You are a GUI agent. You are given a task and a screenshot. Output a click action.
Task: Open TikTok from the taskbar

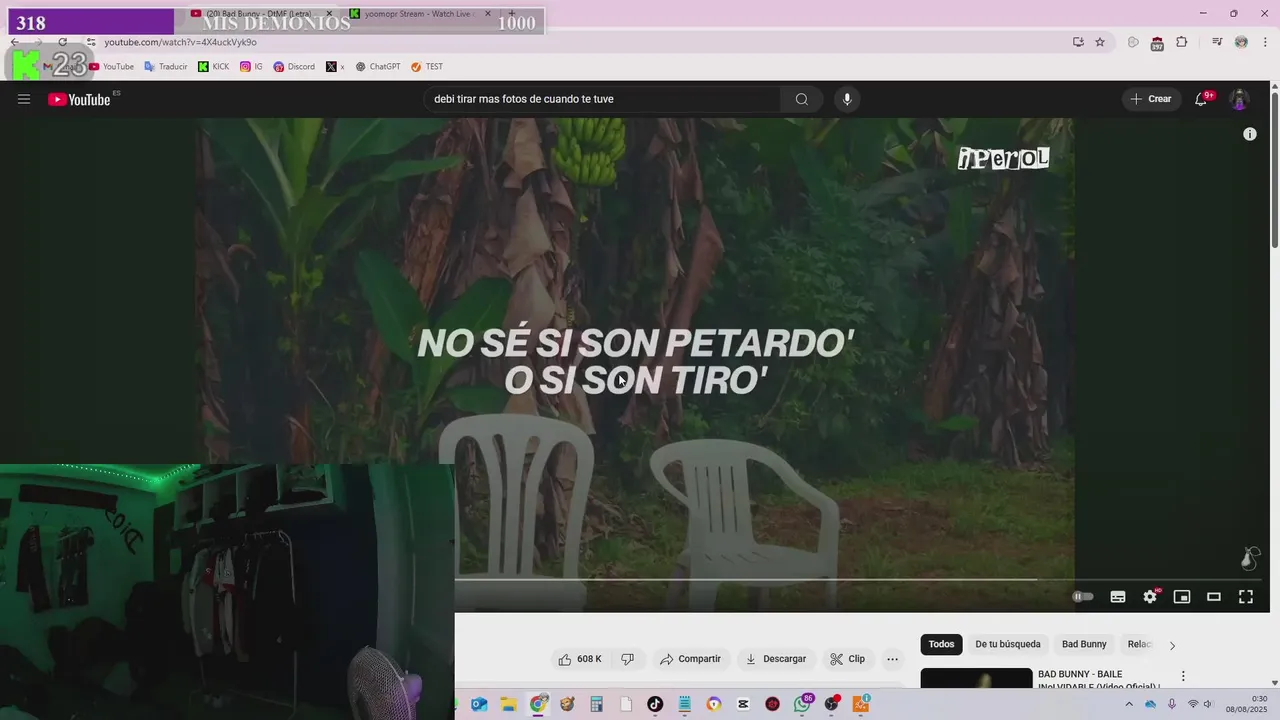click(x=655, y=704)
